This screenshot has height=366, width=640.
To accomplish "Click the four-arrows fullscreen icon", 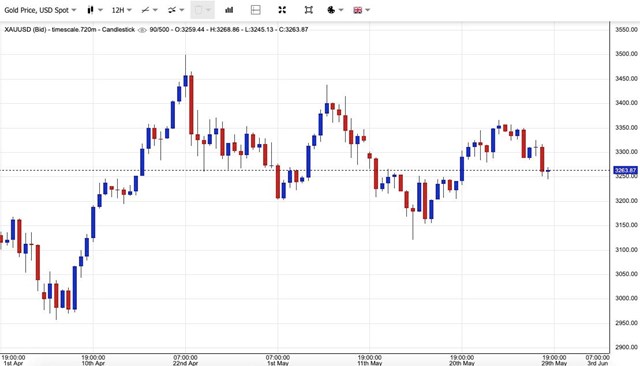I will [x=282, y=10].
